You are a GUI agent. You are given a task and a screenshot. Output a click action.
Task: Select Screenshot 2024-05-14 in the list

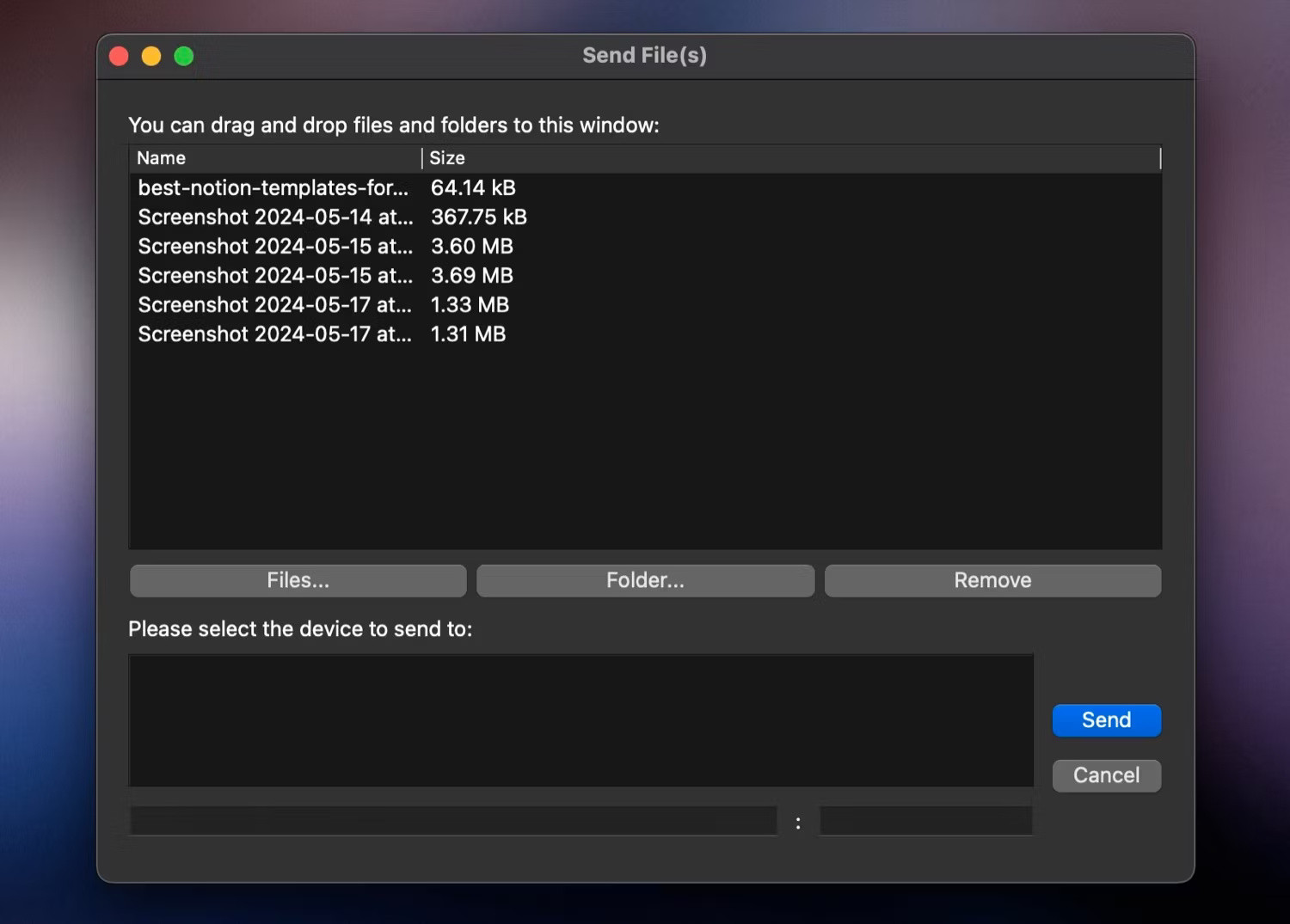[x=275, y=217]
